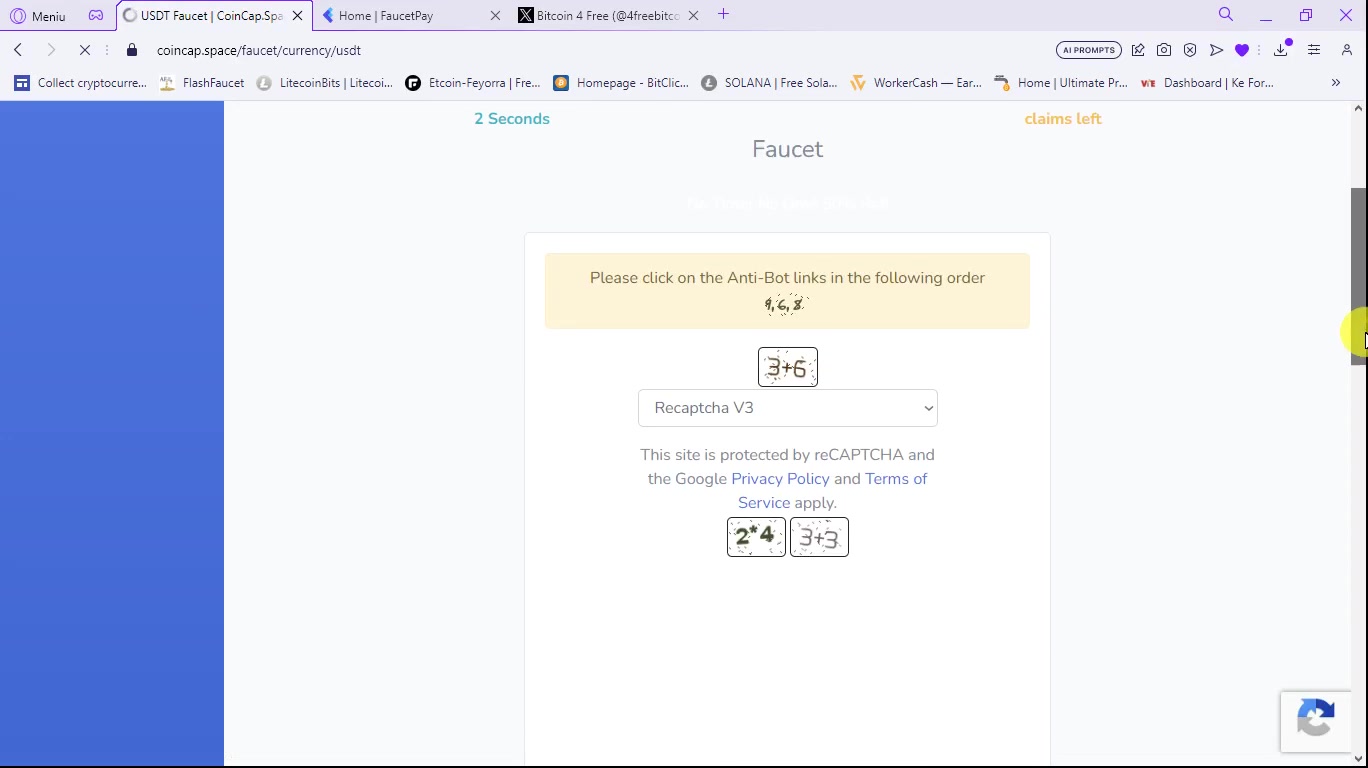Switch to the Home | FaucetPay tab

click(x=411, y=16)
